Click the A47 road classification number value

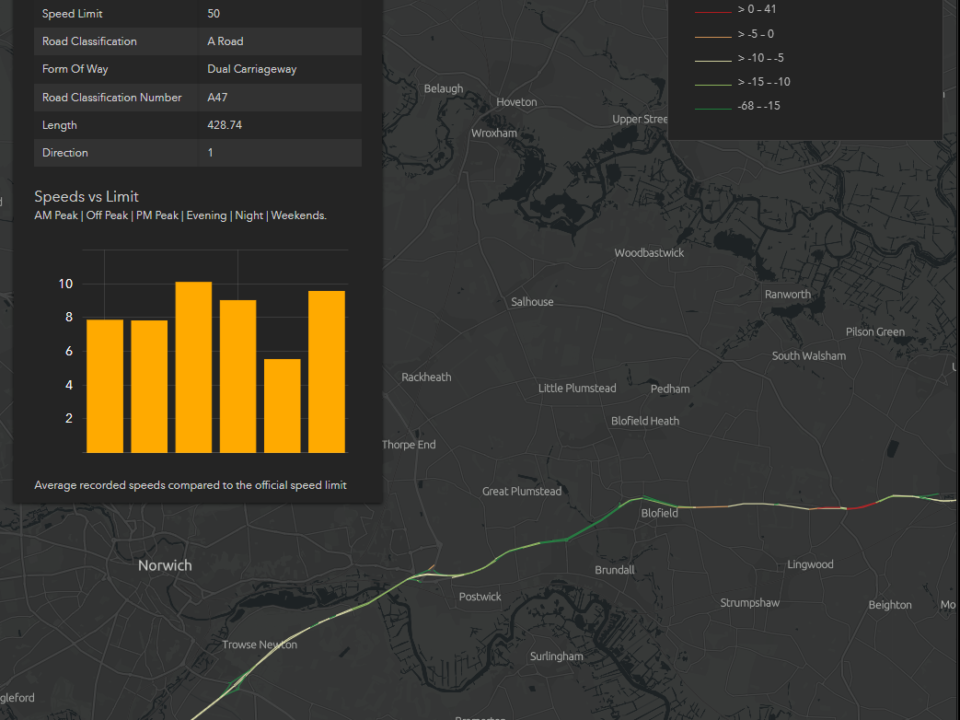coord(217,97)
